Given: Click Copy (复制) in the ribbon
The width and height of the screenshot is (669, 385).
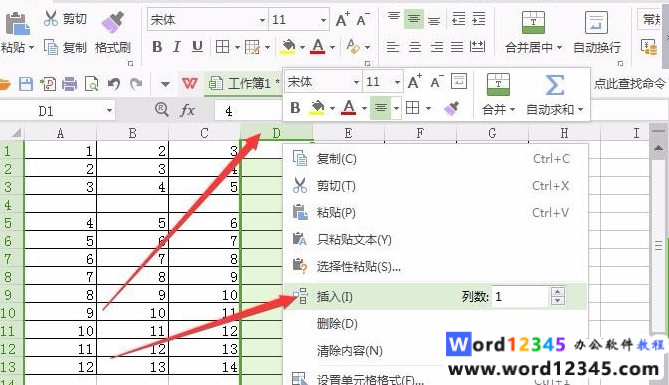Looking at the screenshot, I should point(65,47).
